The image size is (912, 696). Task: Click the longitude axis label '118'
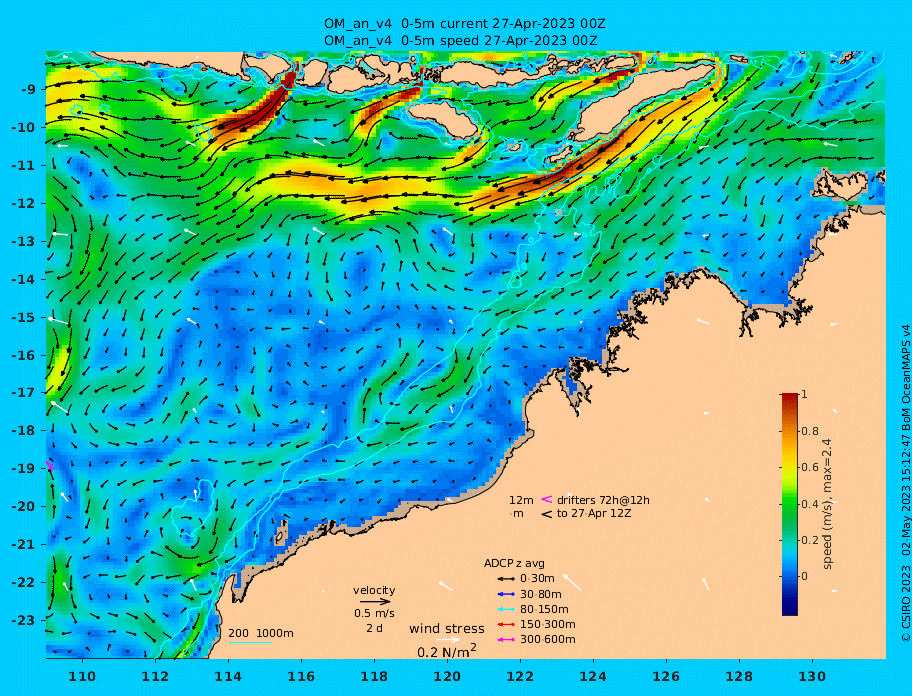click(x=375, y=676)
